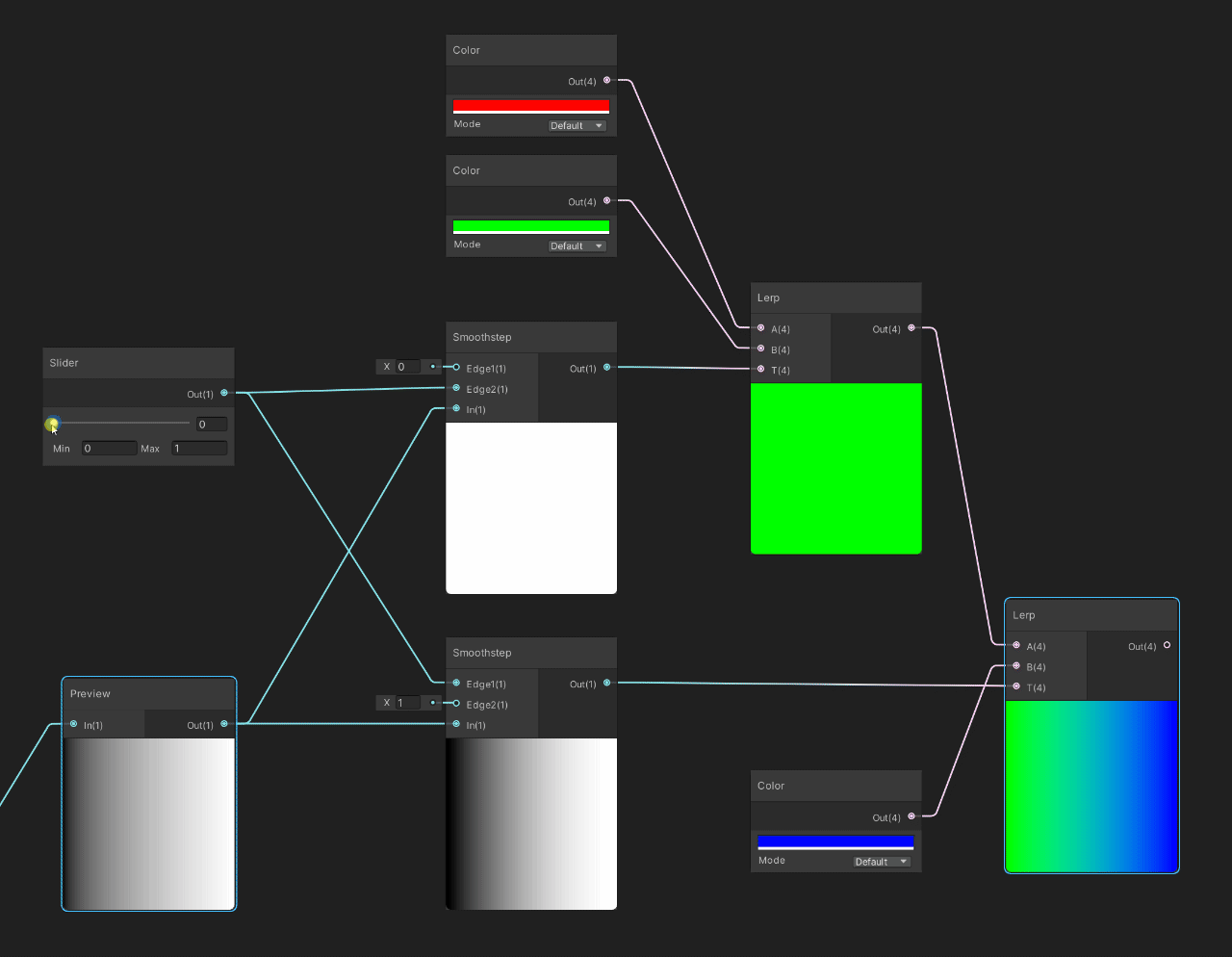Open Mode dropdown on the green Color node

tap(577, 246)
